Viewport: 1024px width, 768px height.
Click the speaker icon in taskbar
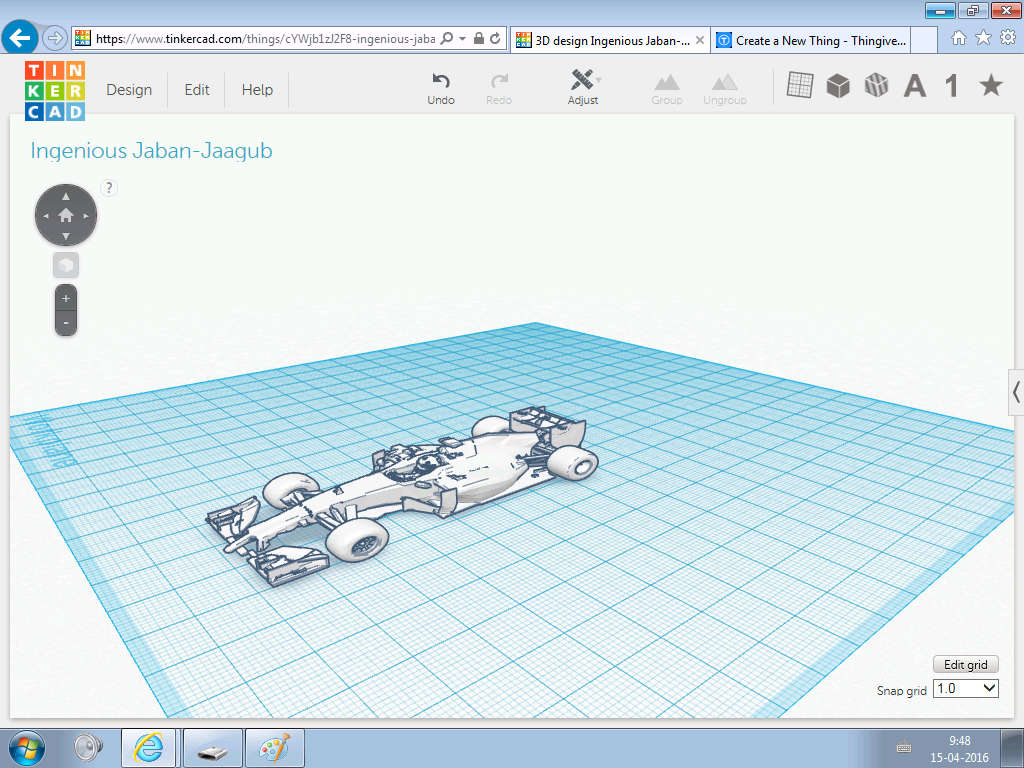[89, 748]
